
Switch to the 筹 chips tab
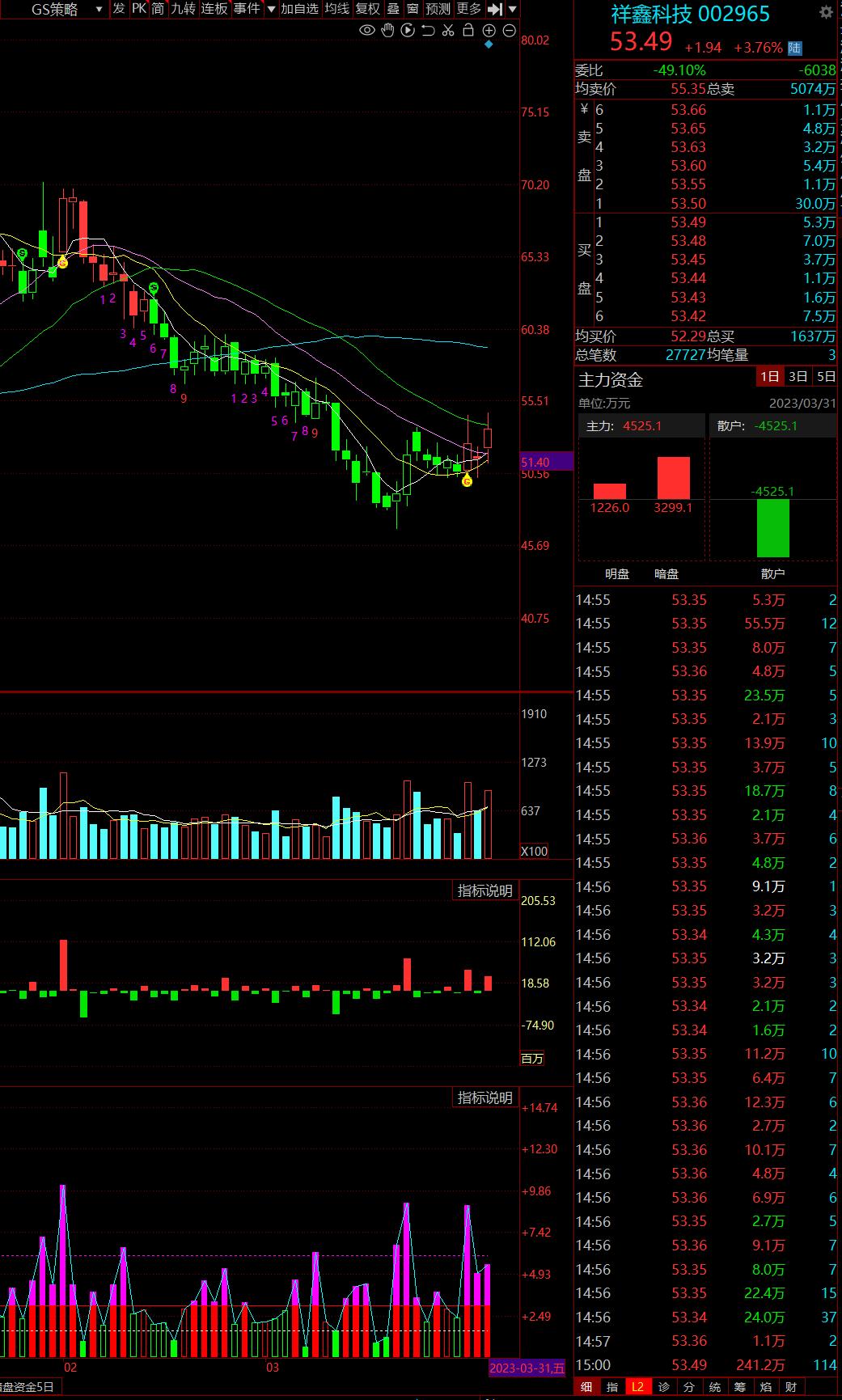[740, 1386]
